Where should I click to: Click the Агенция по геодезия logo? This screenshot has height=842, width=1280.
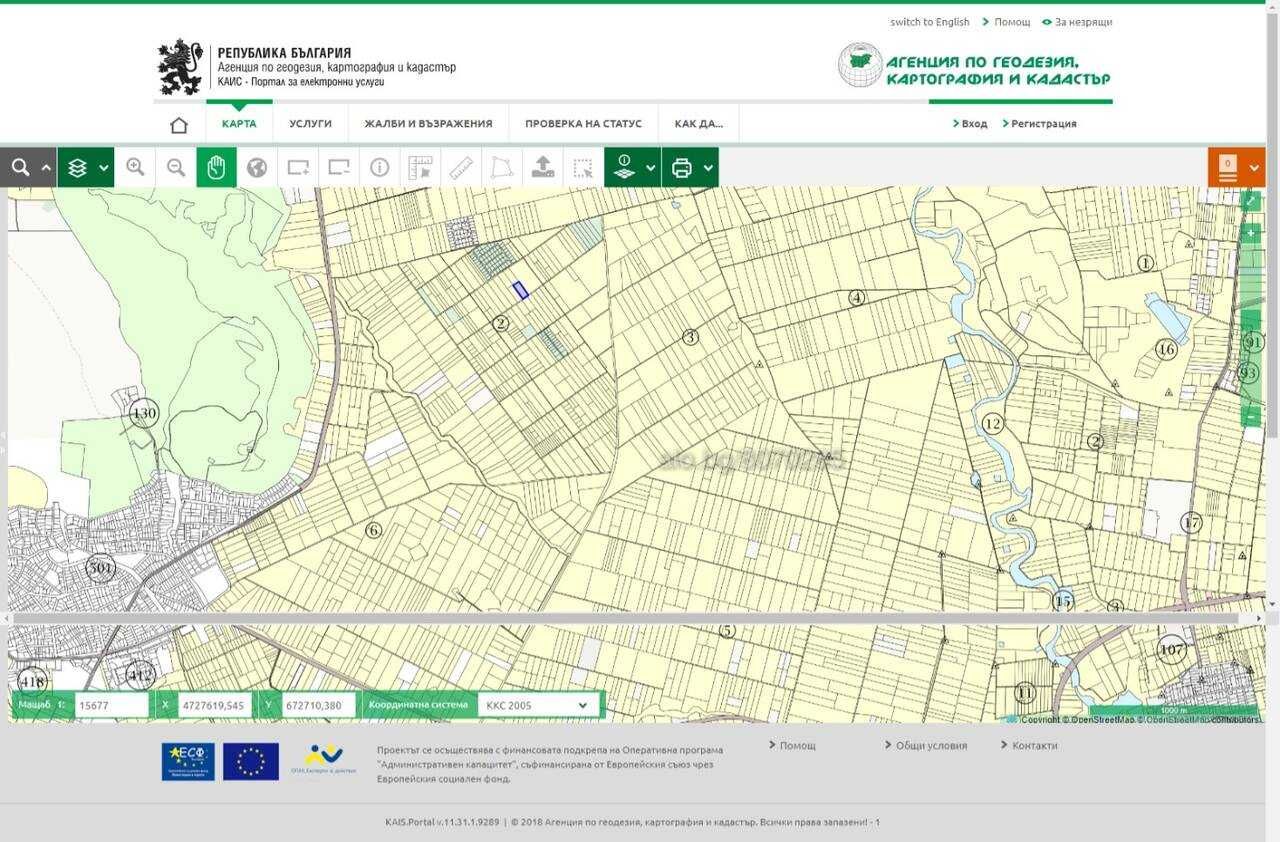click(974, 66)
